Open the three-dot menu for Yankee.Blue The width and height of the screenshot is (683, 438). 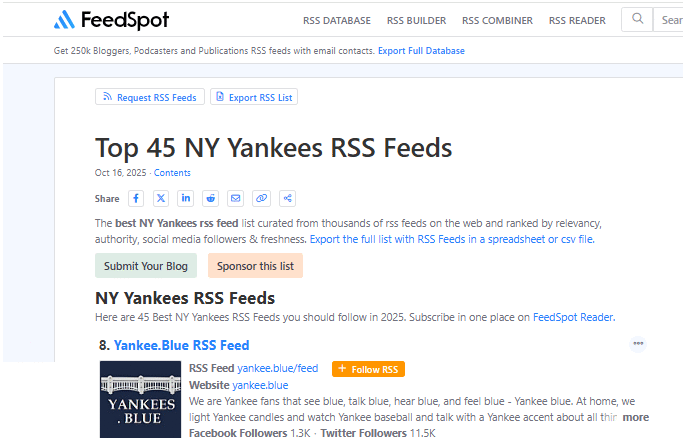638,344
